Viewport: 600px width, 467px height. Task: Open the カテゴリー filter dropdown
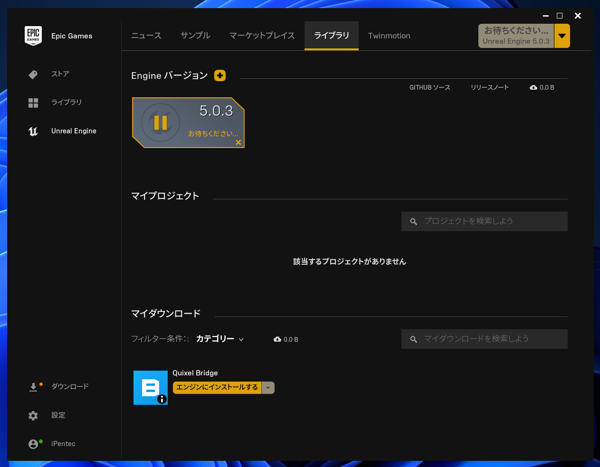[x=220, y=339]
